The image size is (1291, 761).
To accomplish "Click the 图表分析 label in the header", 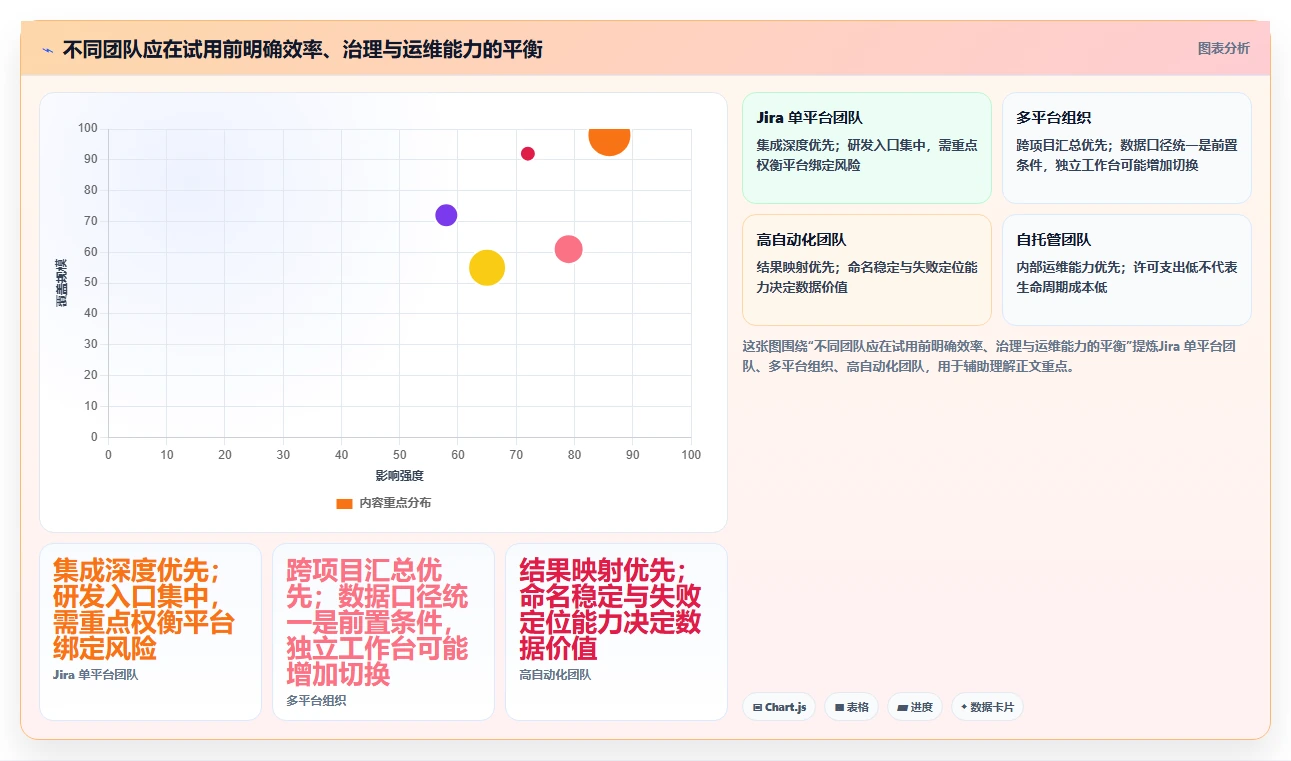I will coord(1223,48).
